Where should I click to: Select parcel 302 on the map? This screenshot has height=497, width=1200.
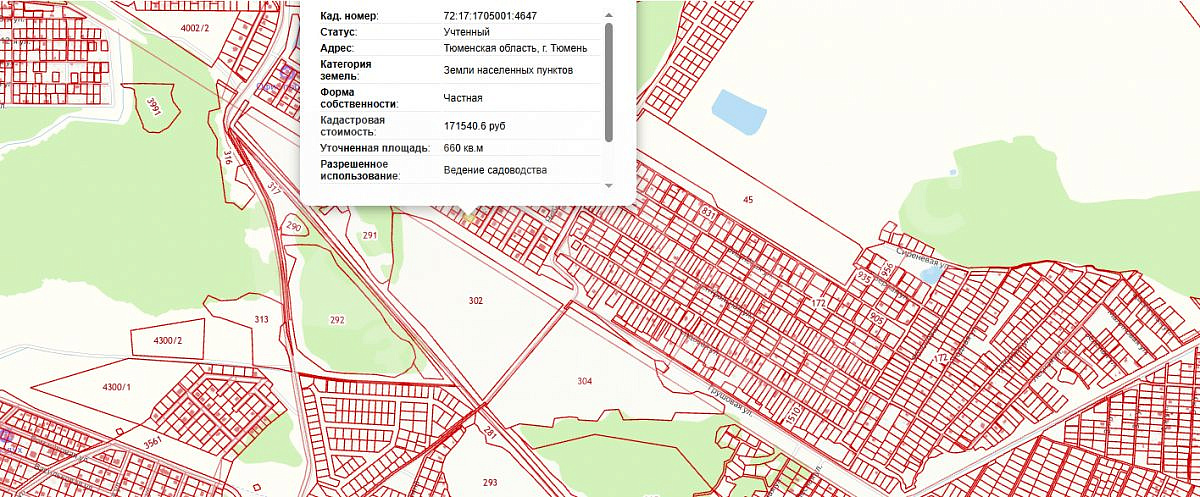point(475,300)
